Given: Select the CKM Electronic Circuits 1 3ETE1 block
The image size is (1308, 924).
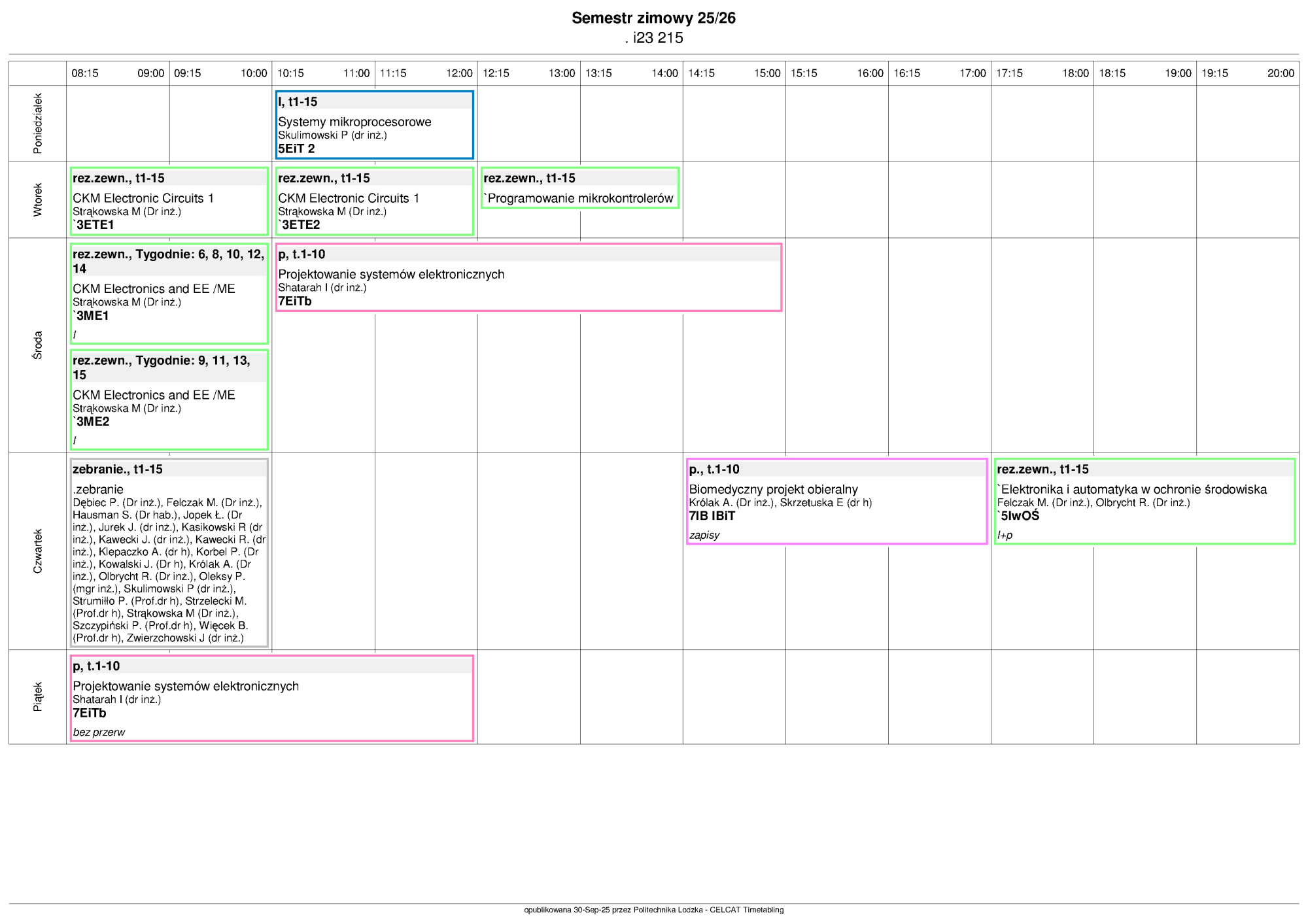Looking at the screenshot, I should 169,201.
